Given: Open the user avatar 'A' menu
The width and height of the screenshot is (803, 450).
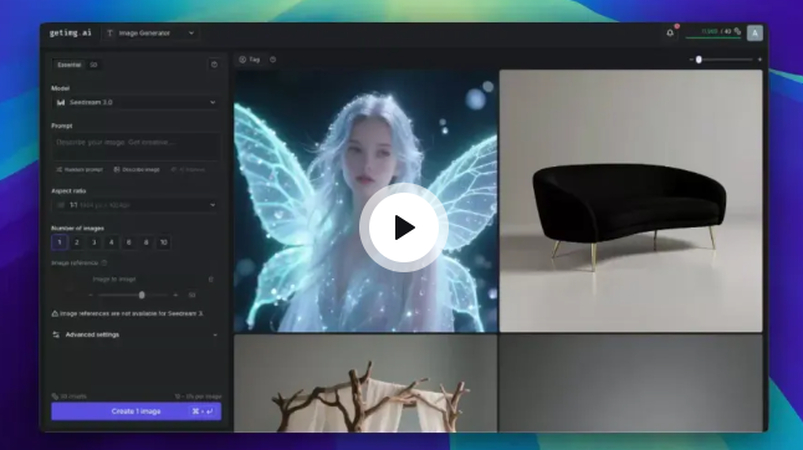Looking at the screenshot, I should click(x=754, y=33).
